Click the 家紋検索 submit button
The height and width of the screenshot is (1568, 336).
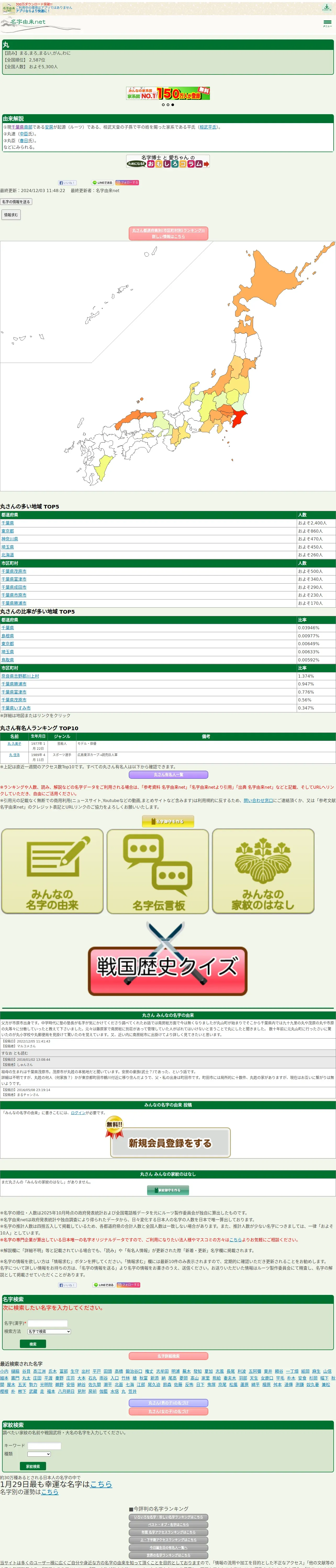[33, 1466]
